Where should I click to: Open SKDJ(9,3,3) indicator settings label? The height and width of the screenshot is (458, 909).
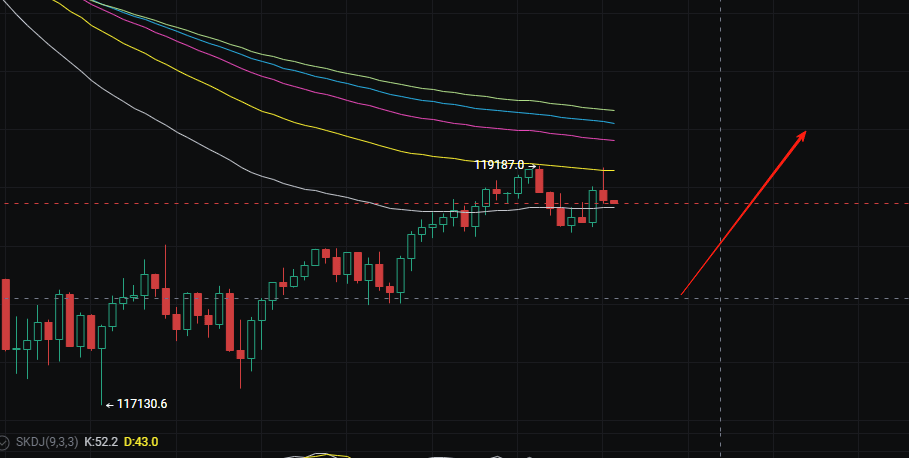(47, 442)
